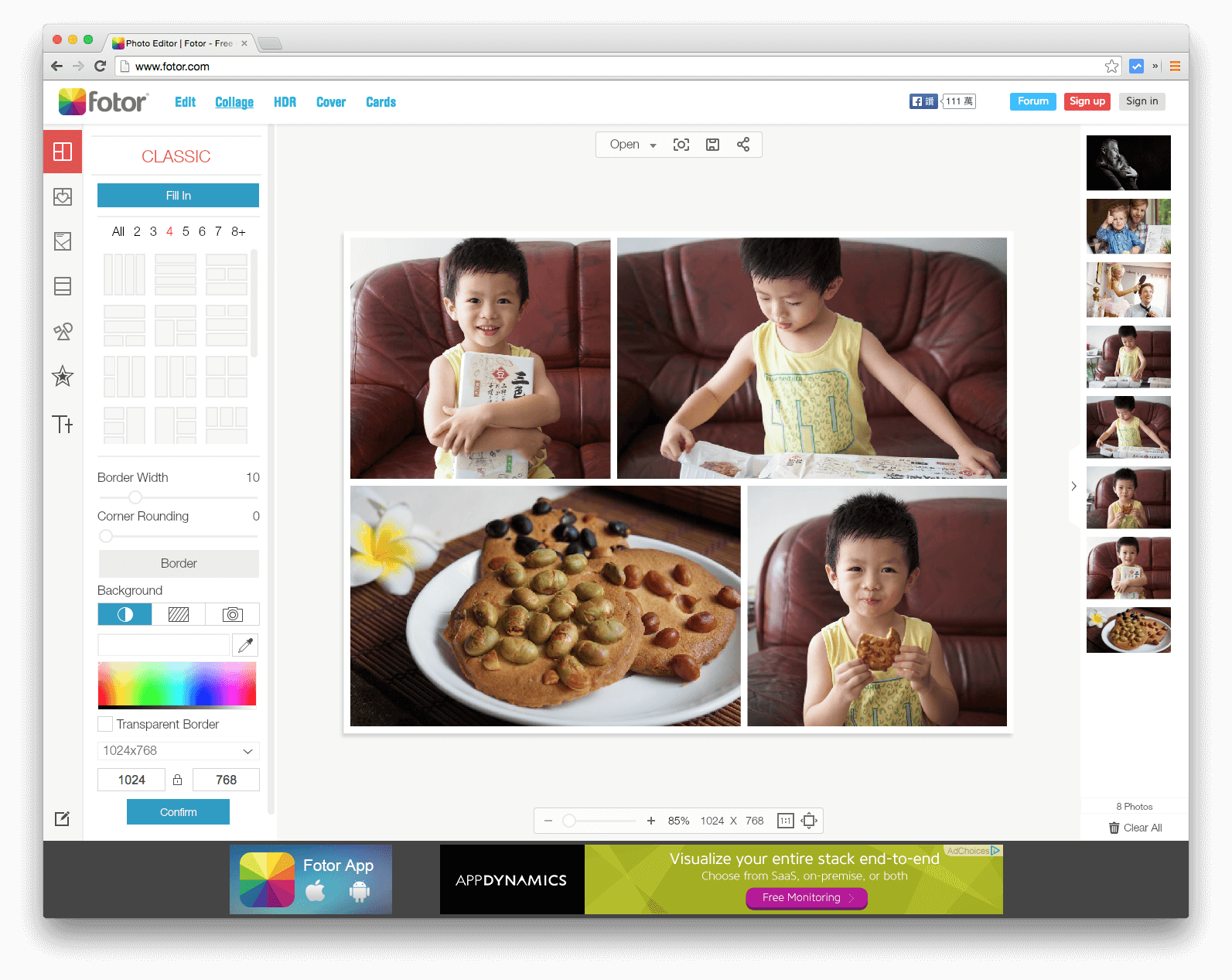Select photo background mode

[232, 614]
